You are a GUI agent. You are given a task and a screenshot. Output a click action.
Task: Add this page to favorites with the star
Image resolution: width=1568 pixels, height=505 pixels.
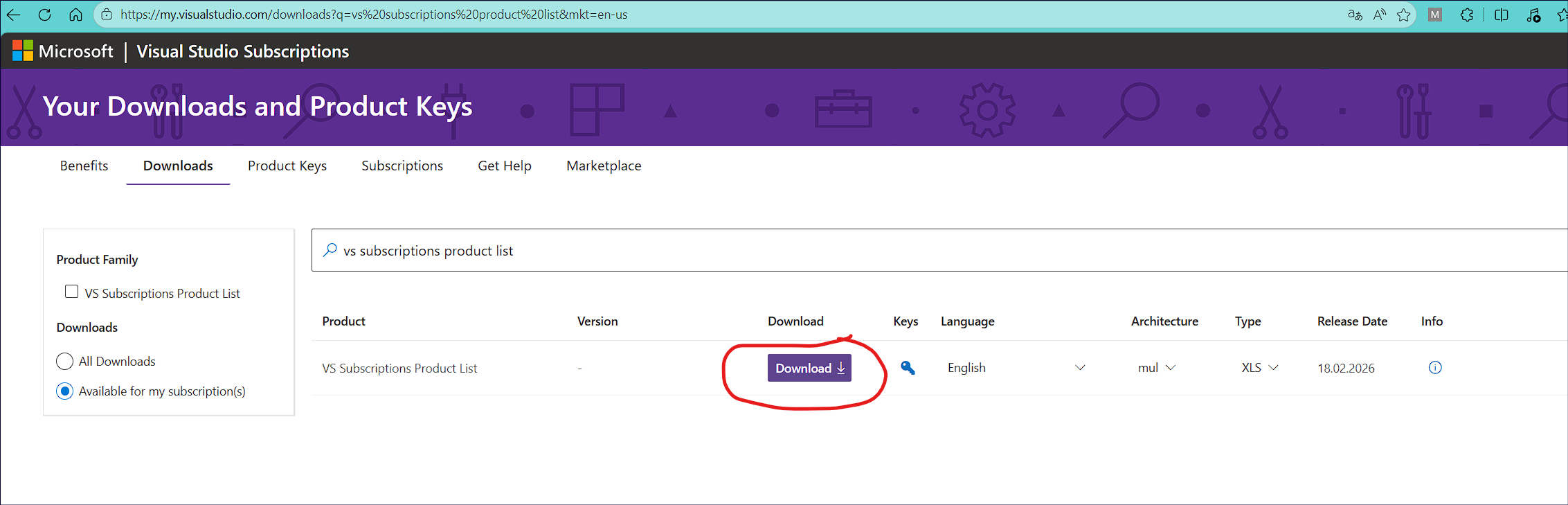coord(1404,15)
